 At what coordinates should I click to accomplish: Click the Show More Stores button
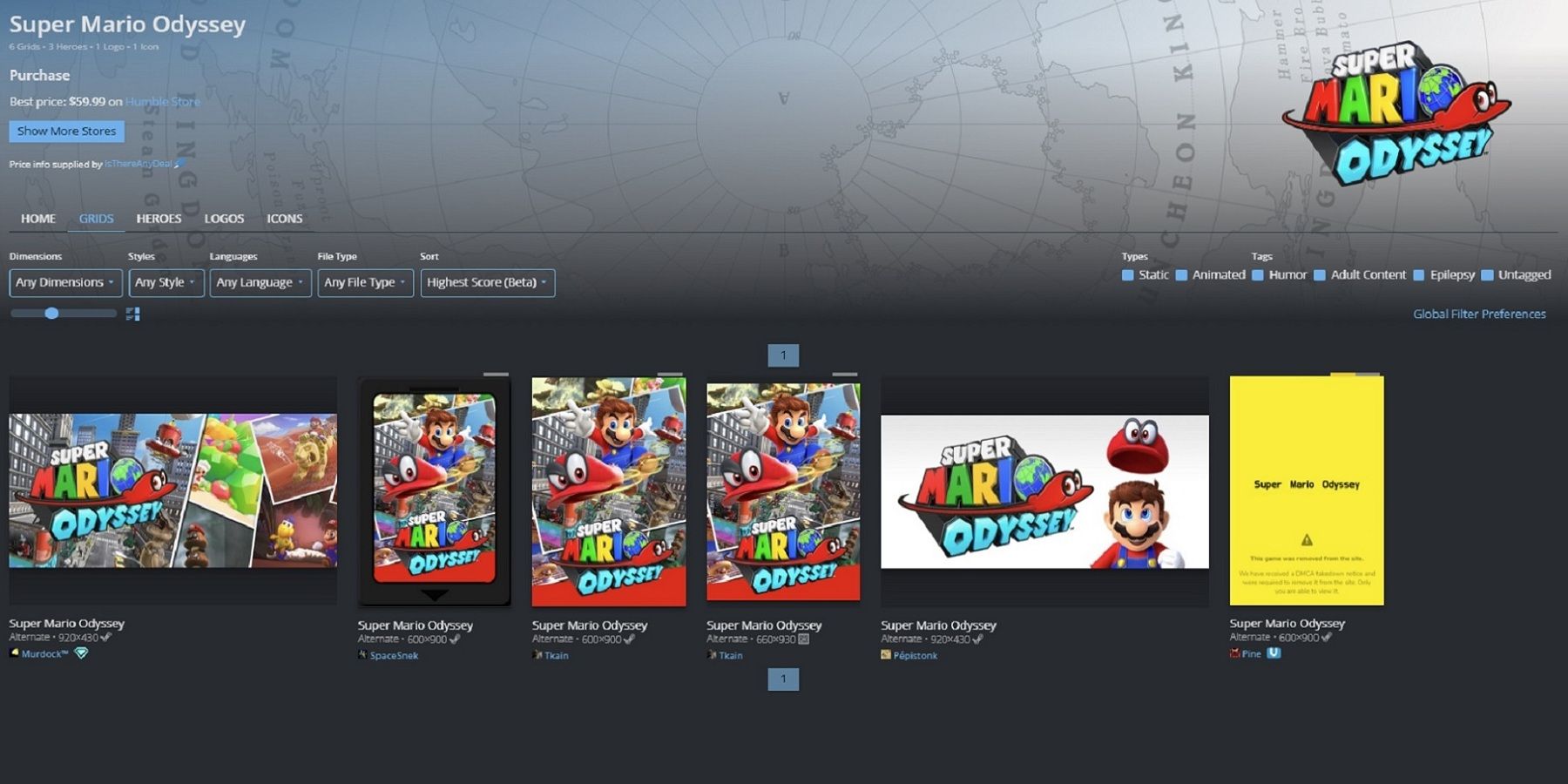click(x=65, y=131)
